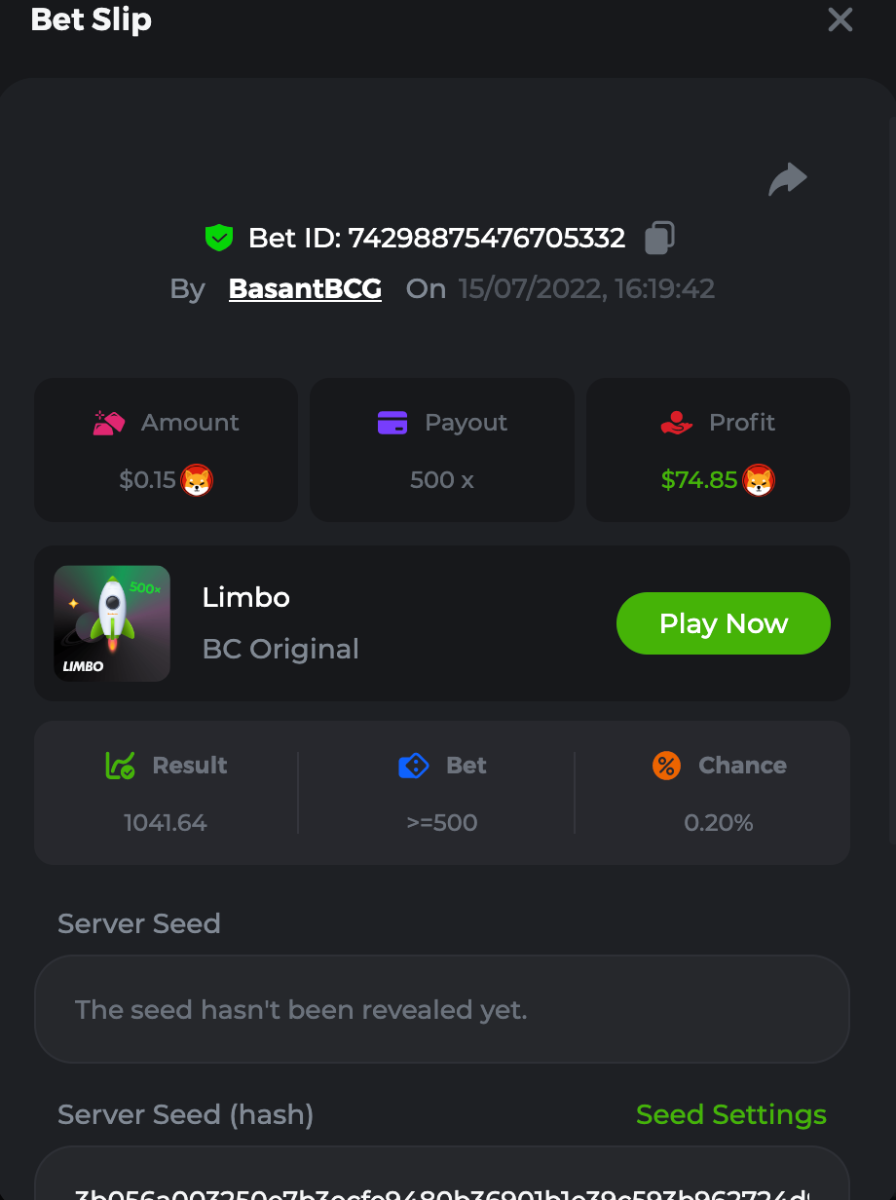
Task: Click the Amount money bag icon
Action: click(109, 423)
